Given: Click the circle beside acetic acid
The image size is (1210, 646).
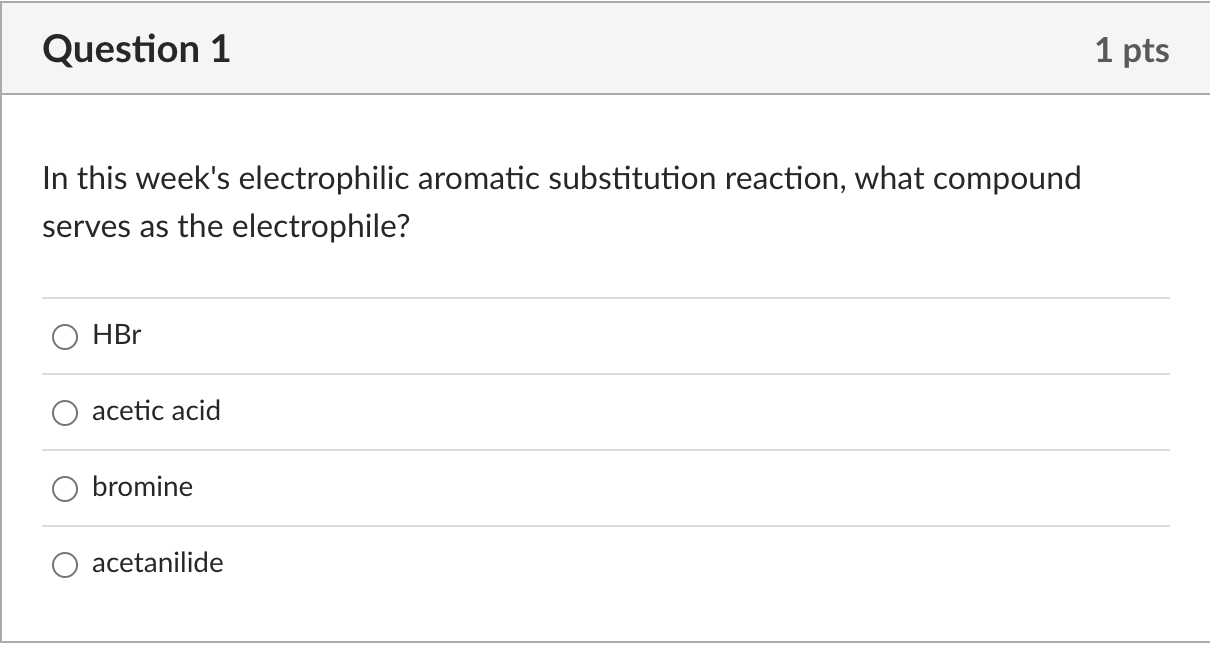Looking at the screenshot, I should 65,412.
